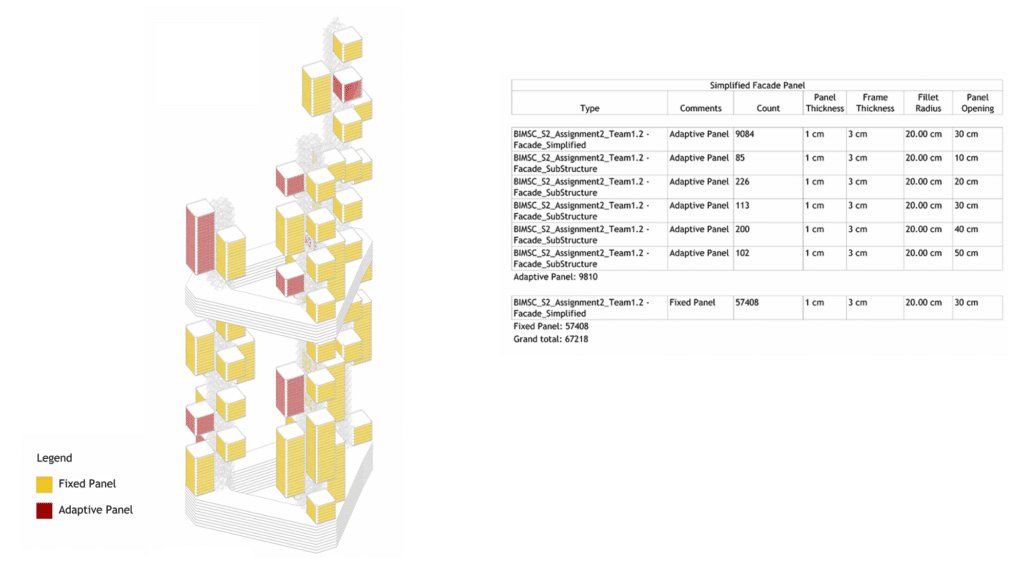
Task: Click the red Adaptive Panel legend swatch
Action: 44,510
